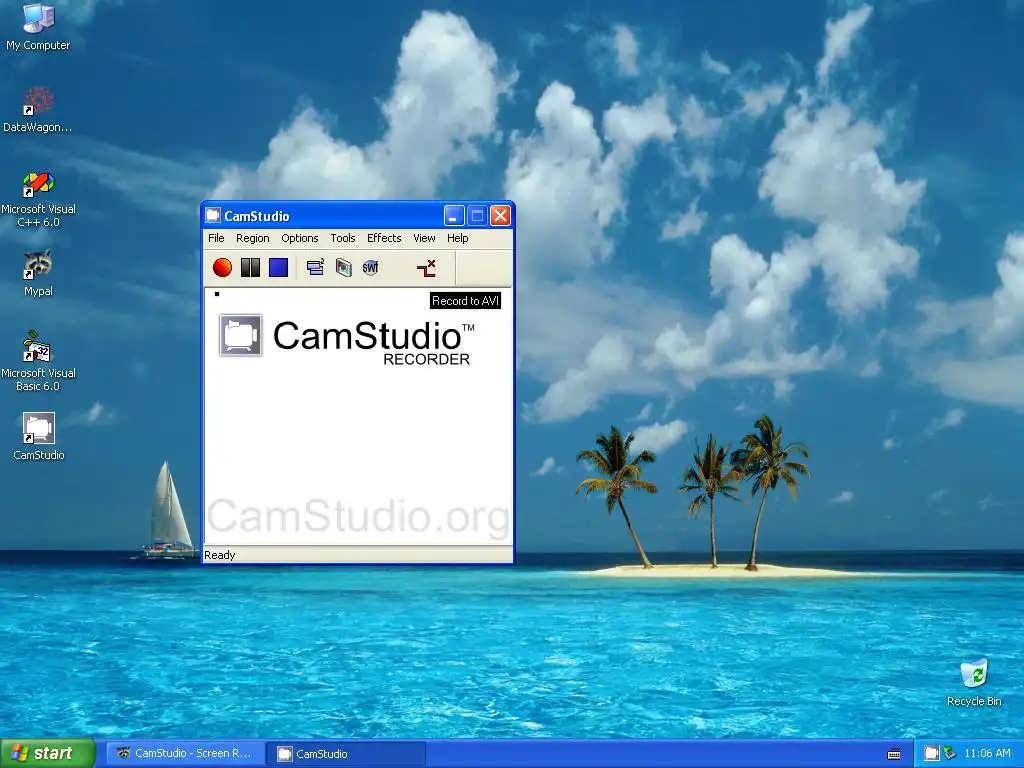Open the File menu in CamStudio
The height and width of the screenshot is (768, 1024).
click(x=216, y=238)
